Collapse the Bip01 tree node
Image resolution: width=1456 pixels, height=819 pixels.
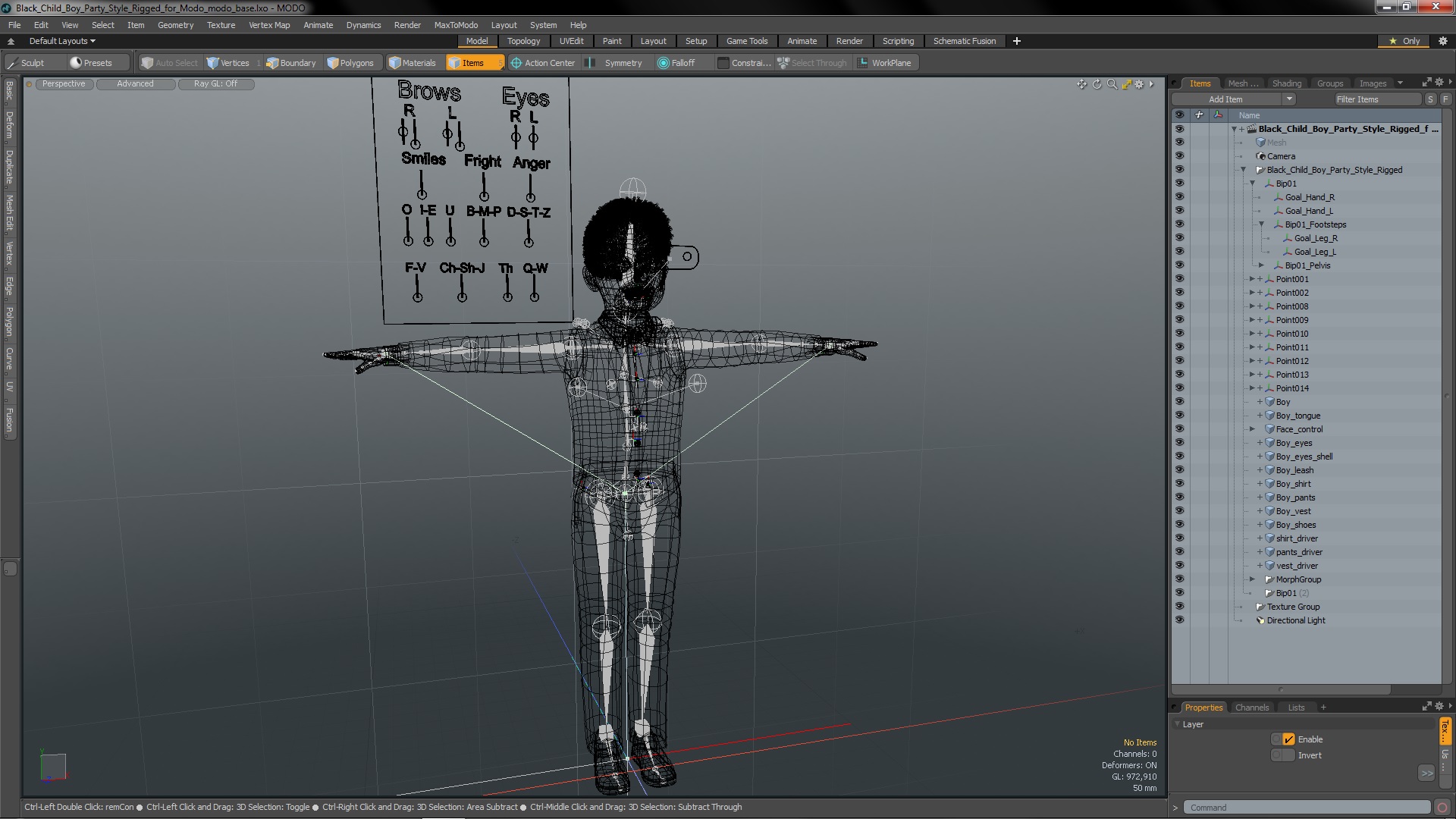pos(1253,184)
